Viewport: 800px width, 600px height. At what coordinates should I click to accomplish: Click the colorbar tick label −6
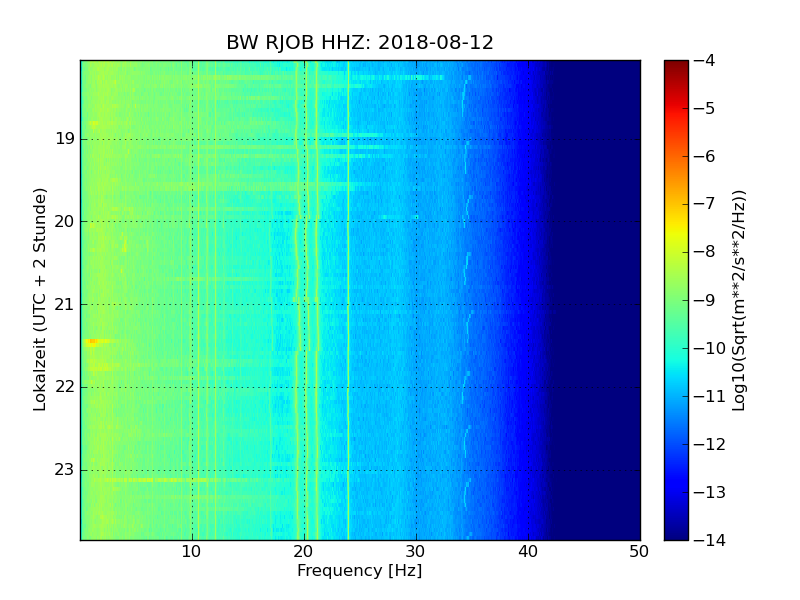[x=705, y=157]
